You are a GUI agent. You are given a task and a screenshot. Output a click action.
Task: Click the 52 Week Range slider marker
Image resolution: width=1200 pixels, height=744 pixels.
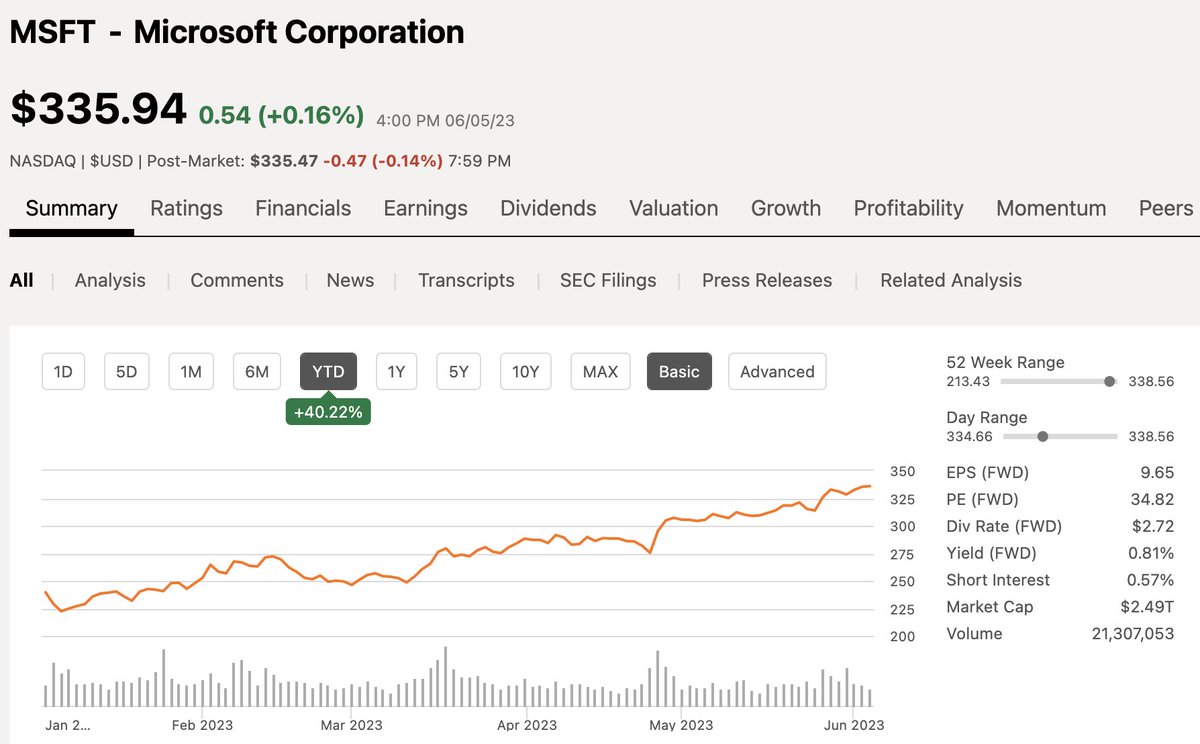1109,381
